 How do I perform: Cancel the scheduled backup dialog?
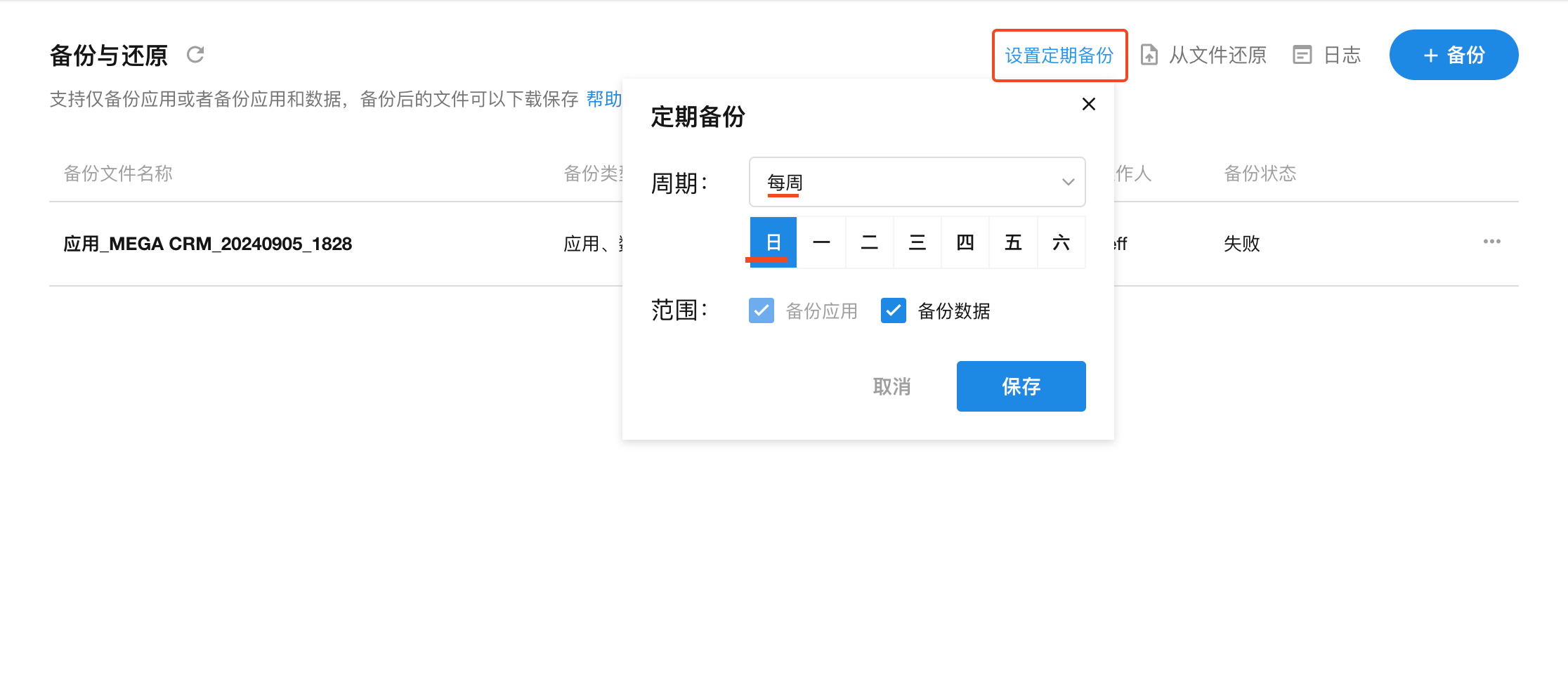(891, 386)
